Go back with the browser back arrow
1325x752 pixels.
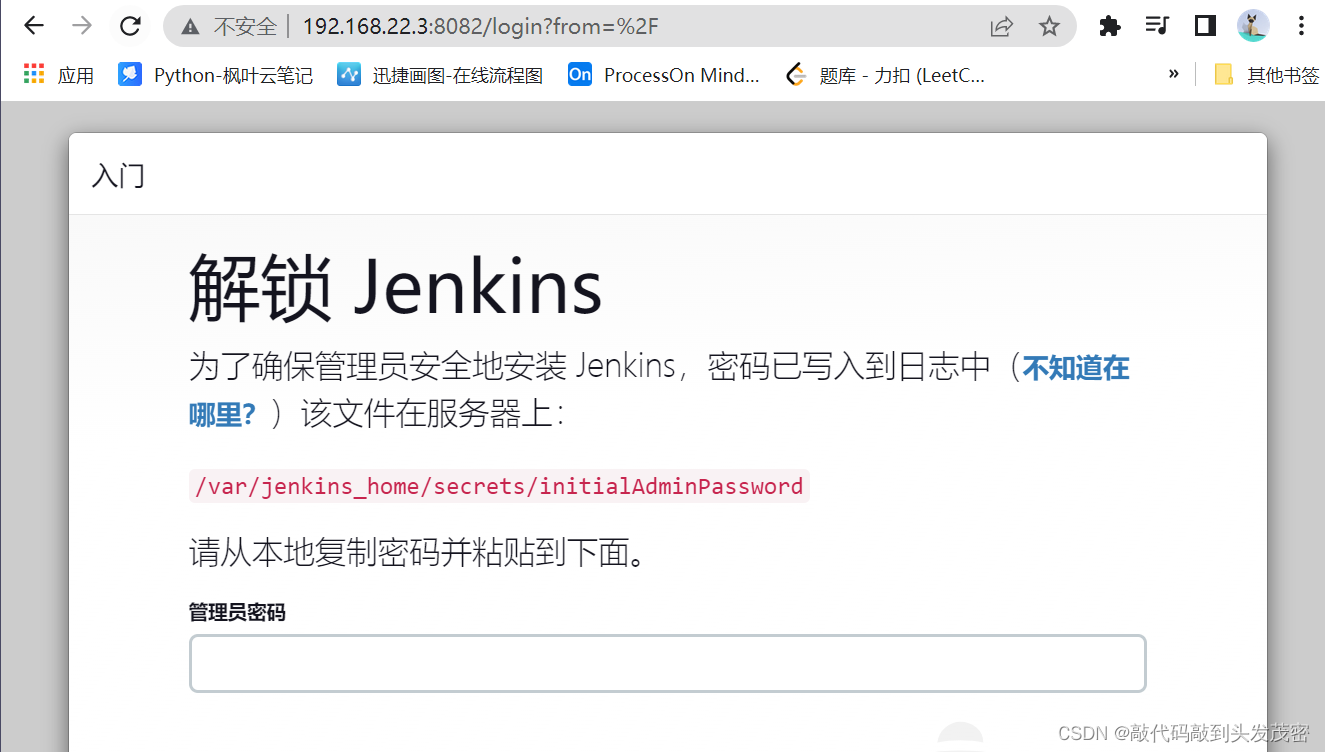(33, 26)
